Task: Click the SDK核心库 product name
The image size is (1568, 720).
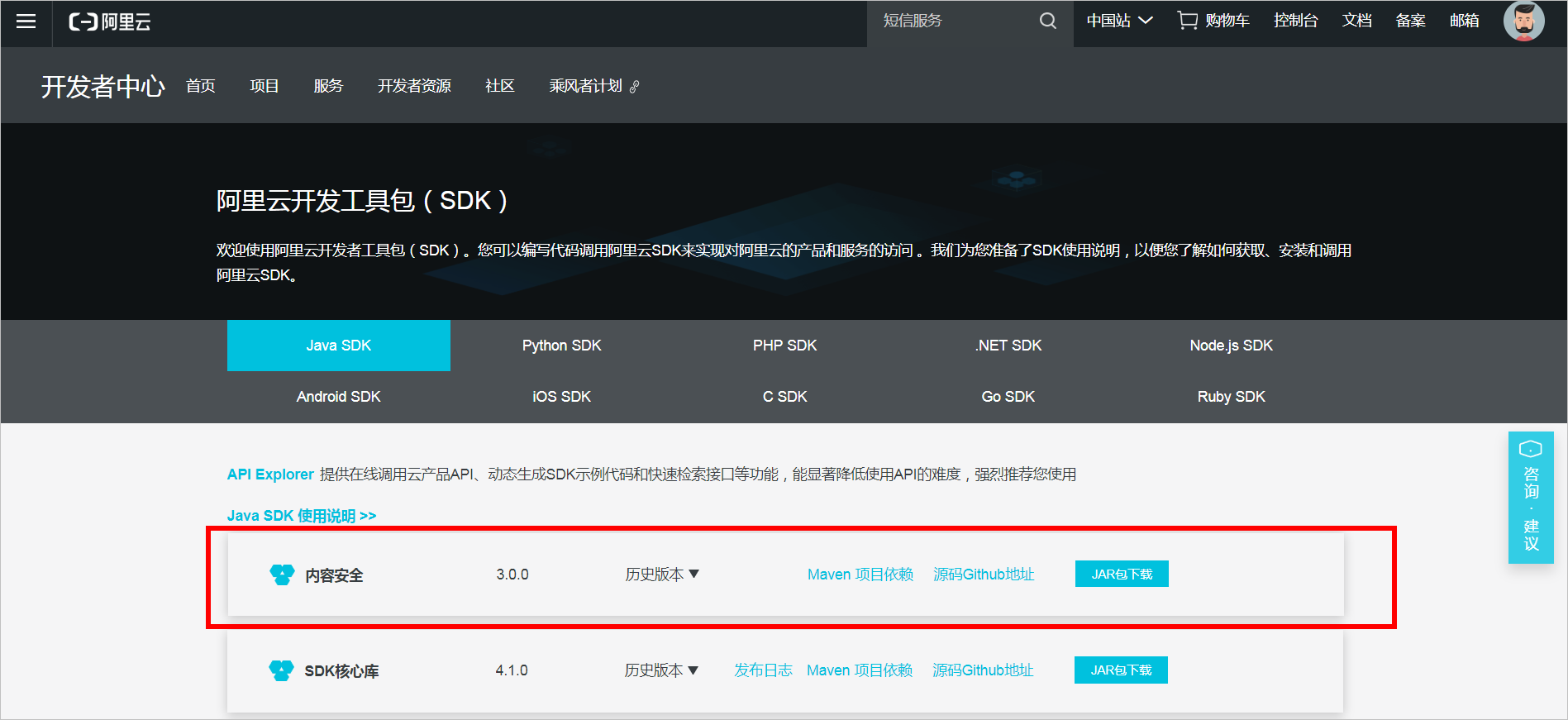Action: pyautogui.click(x=341, y=671)
